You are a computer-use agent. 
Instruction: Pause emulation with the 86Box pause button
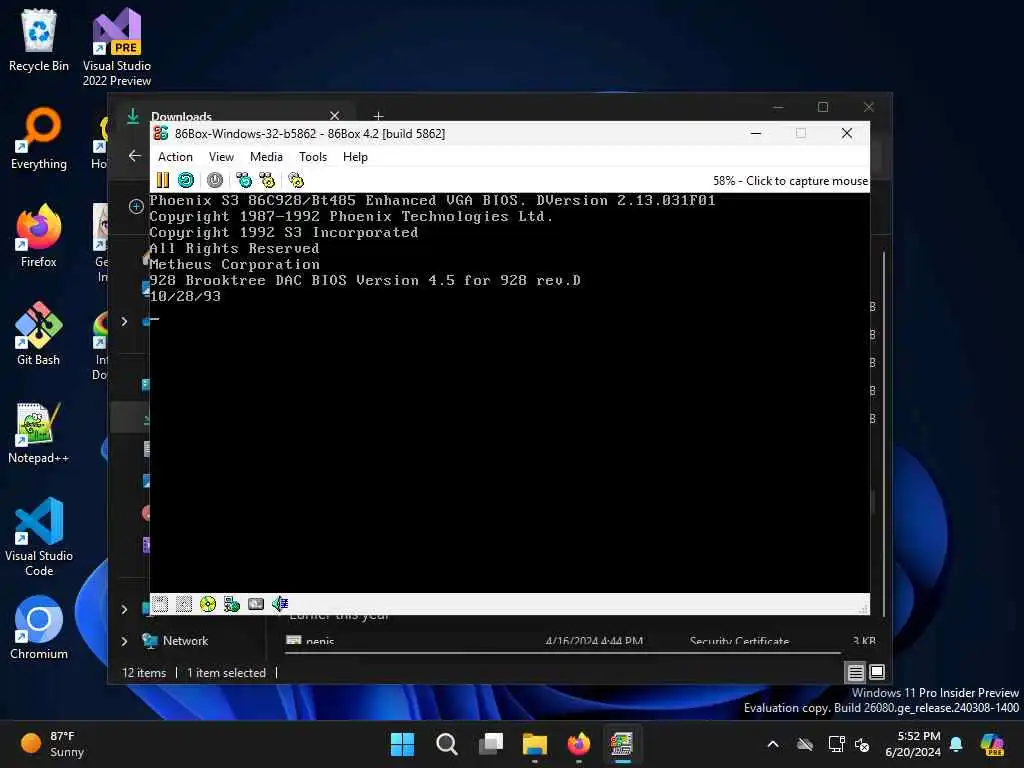click(163, 180)
